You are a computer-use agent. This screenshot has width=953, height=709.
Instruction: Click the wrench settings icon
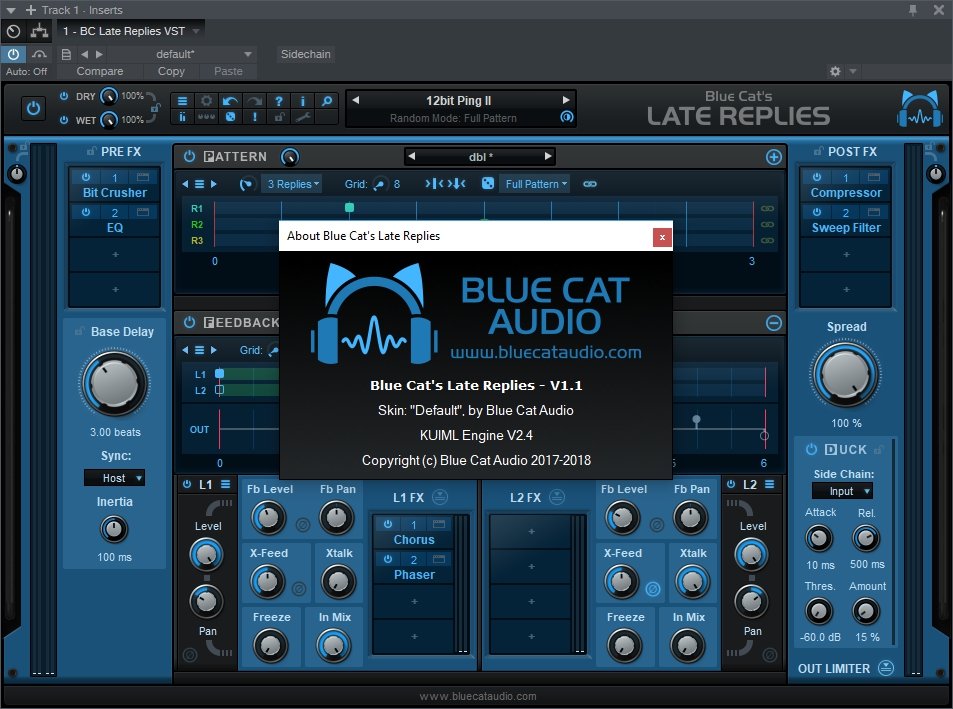click(x=304, y=118)
